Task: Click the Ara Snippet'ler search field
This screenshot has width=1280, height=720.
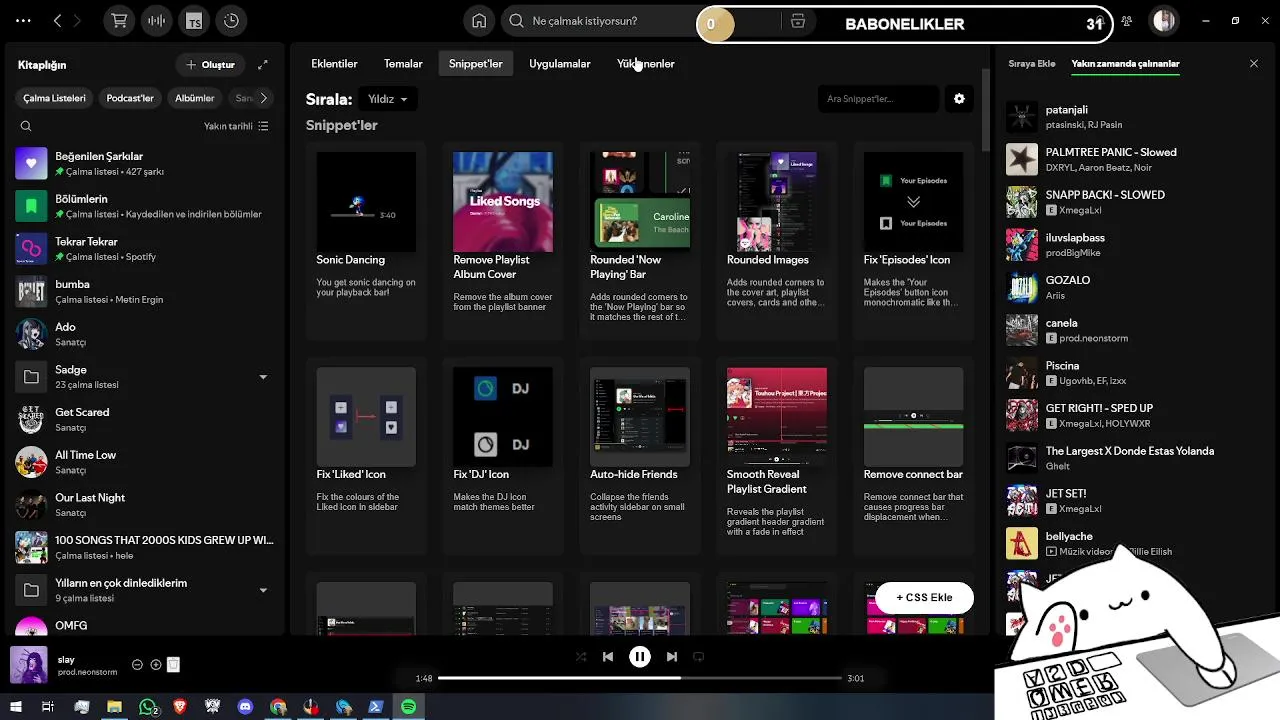Action: tap(877, 98)
